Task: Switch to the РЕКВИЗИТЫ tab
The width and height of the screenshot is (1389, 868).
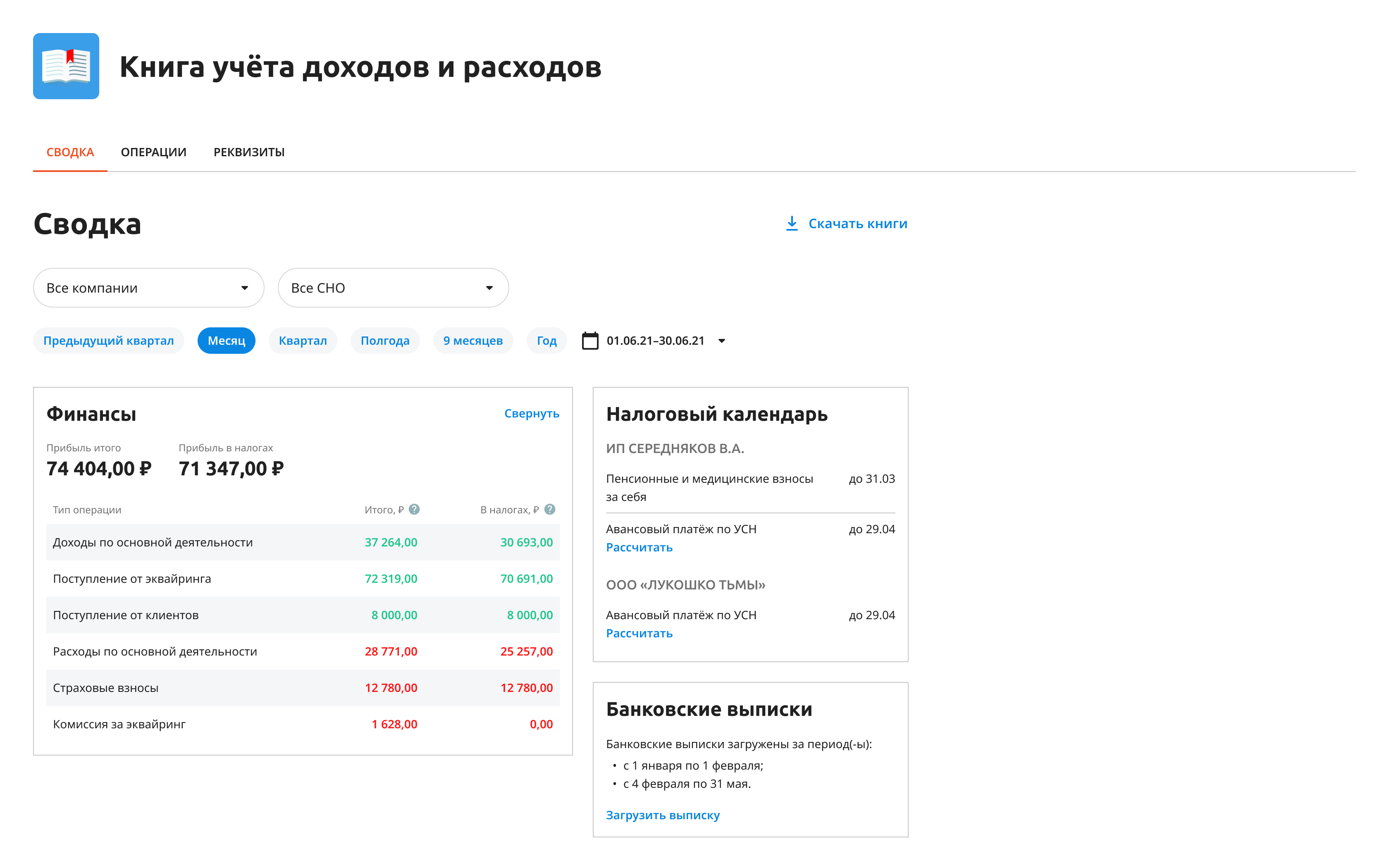Action: tap(249, 152)
